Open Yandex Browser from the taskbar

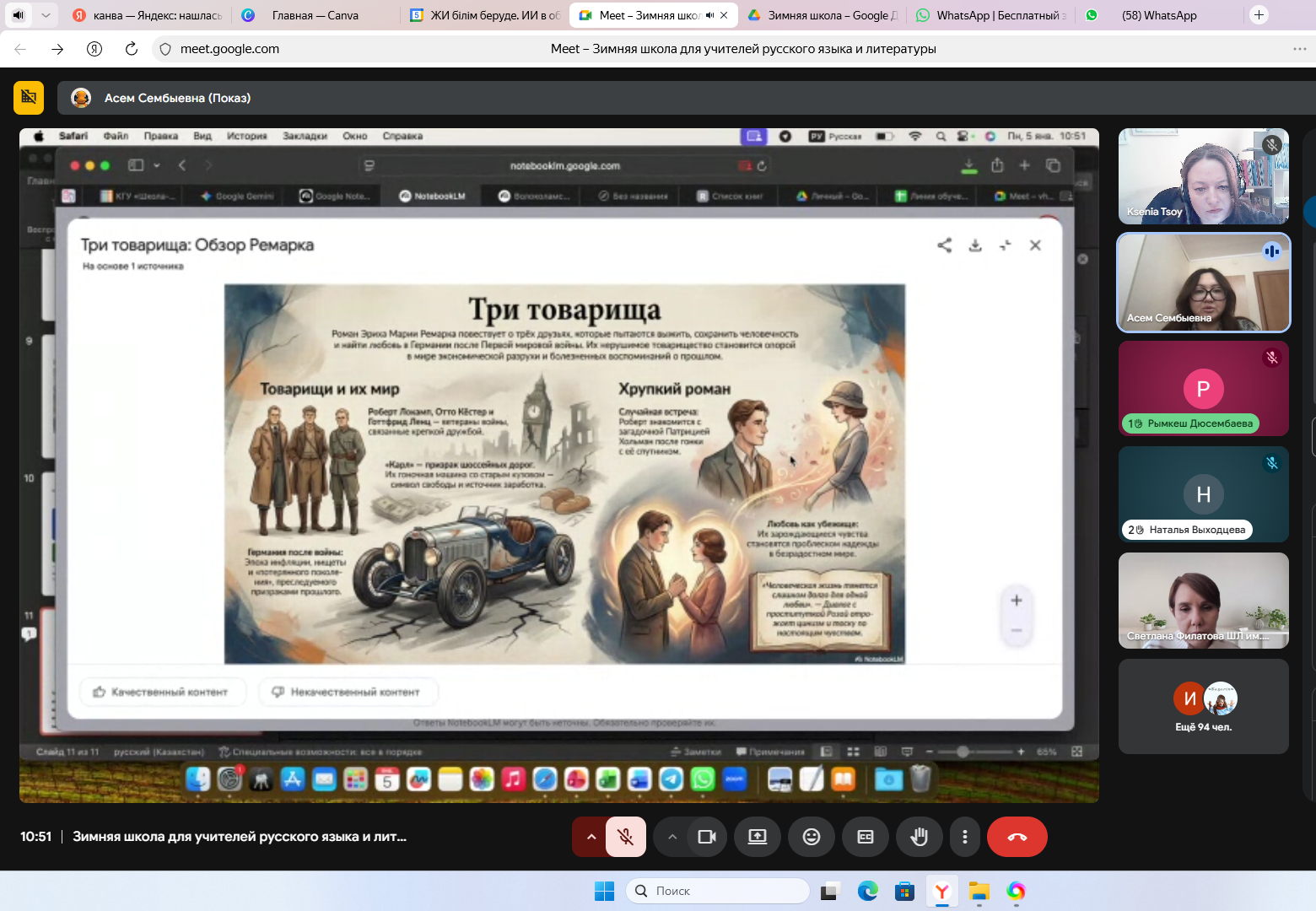(941, 891)
